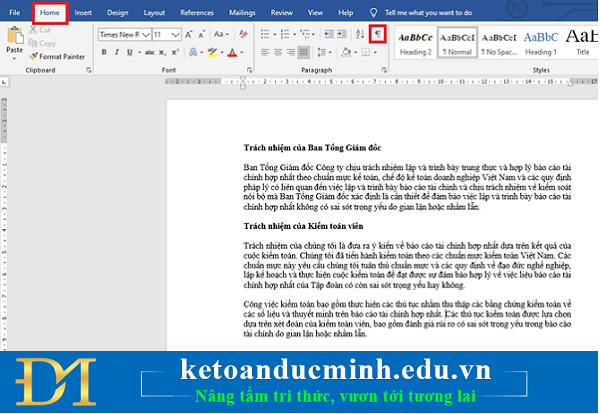Screen dimensions: 600x414
Task: Expand bullets library dropdown arrow
Action: tap(275, 34)
